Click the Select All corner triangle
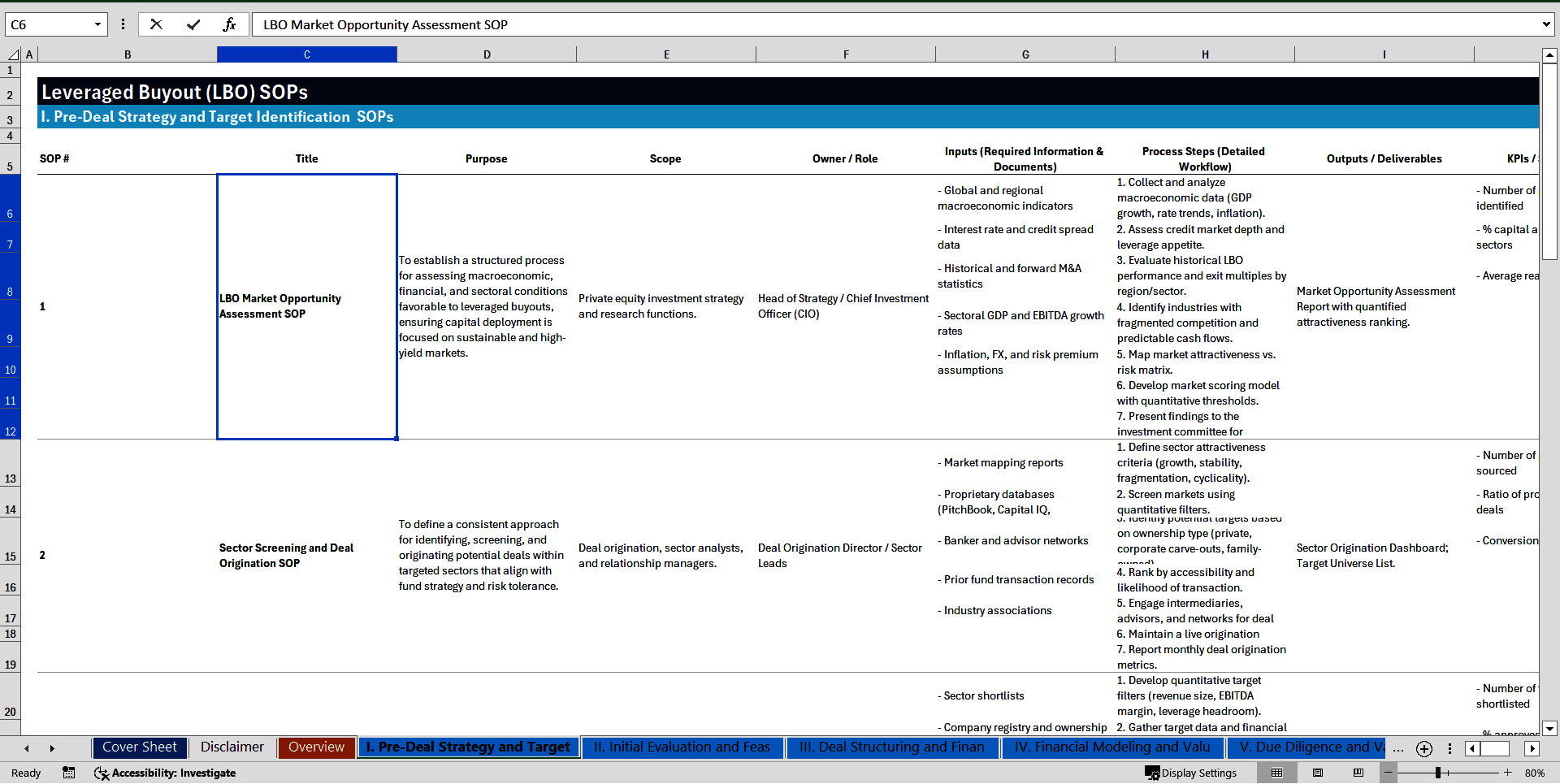1560x784 pixels. coord(13,54)
